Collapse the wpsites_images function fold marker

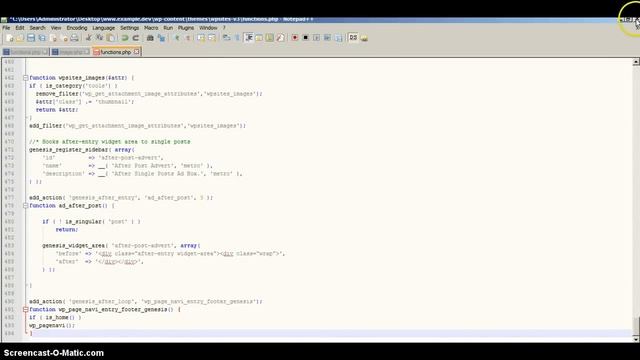pos(25,78)
